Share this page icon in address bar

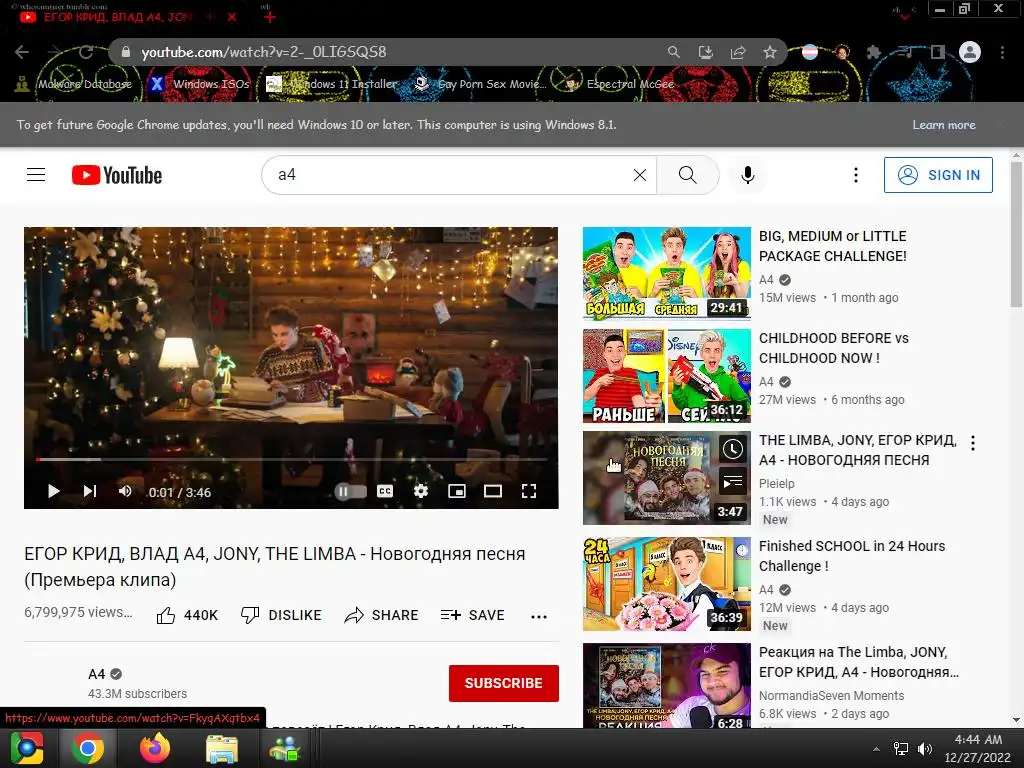(x=738, y=52)
